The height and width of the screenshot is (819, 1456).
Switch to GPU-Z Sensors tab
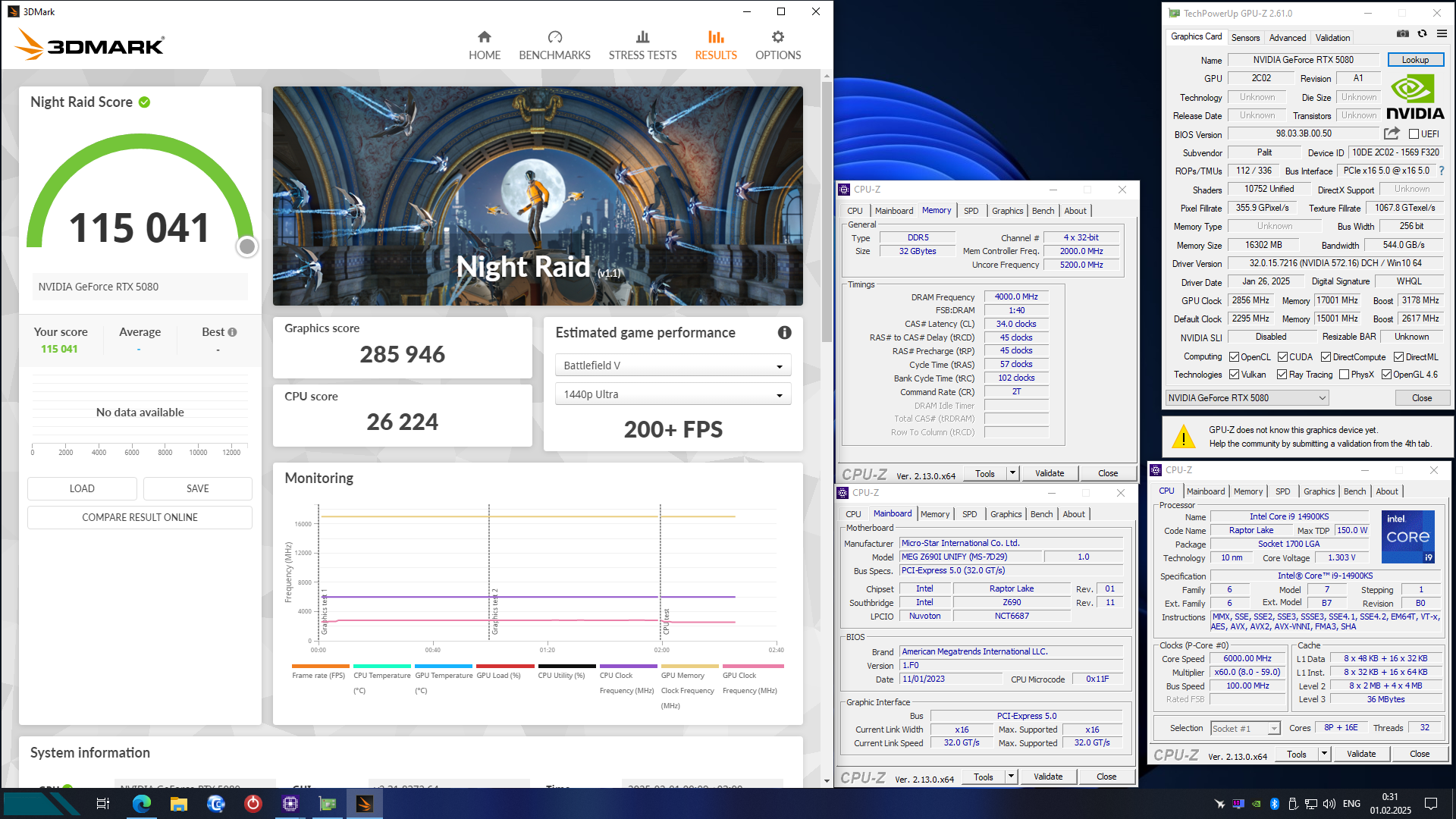pos(1245,38)
